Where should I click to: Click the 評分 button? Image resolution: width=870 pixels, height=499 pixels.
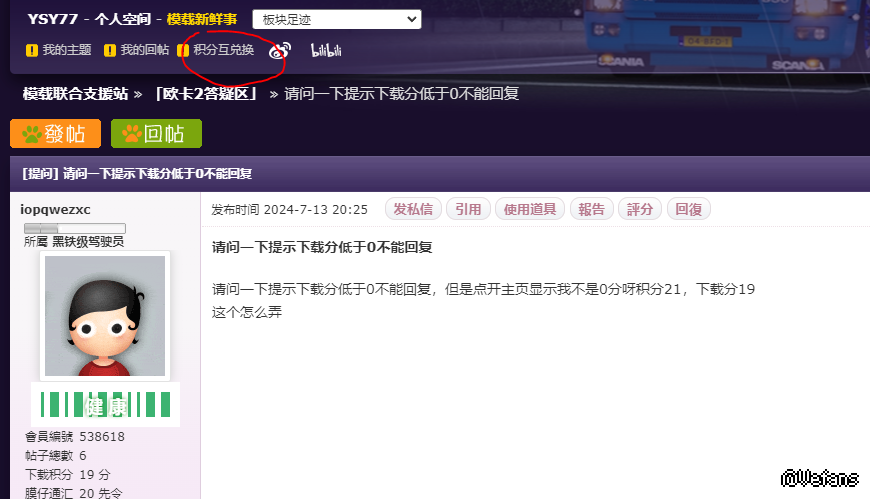(x=640, y=209)
